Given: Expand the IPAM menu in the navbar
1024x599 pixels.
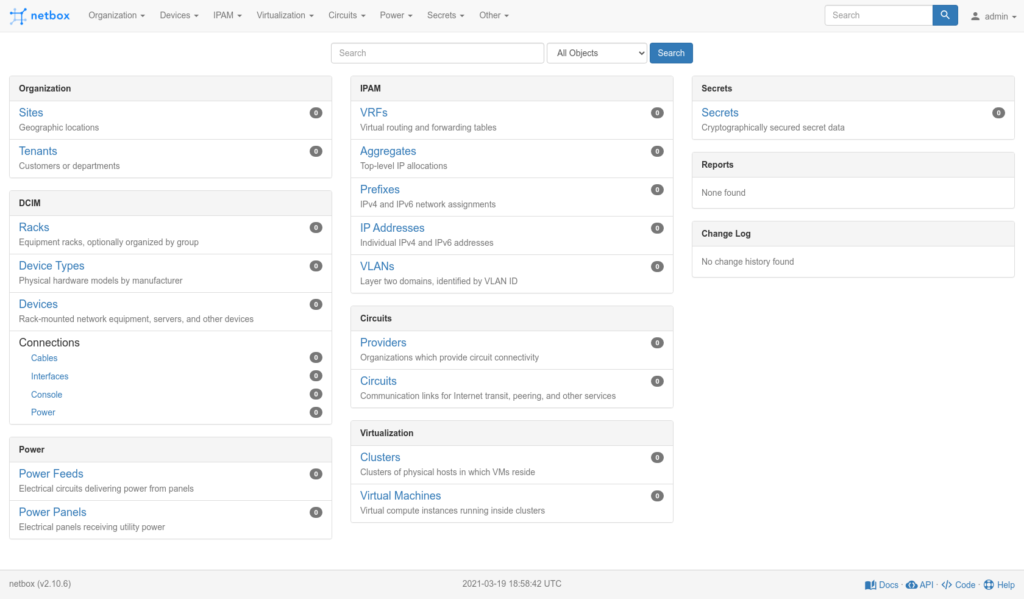Looking at the screenshot, I should click(227, 16).
